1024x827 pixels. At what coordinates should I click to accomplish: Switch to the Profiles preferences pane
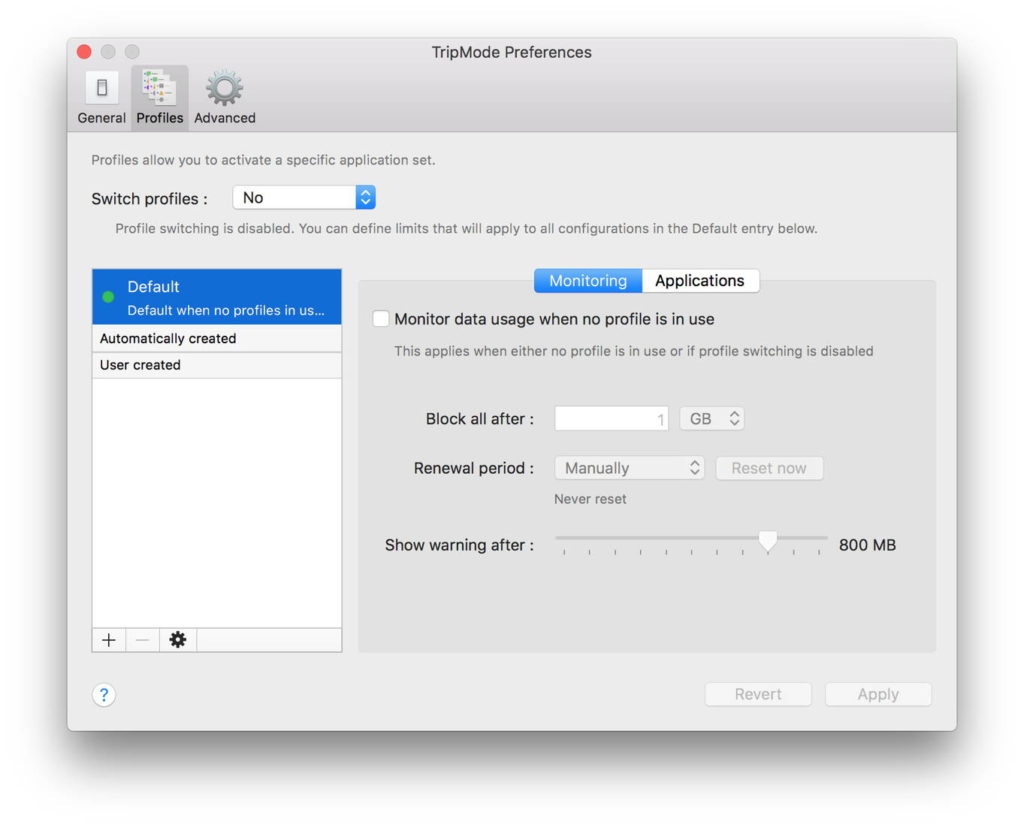click(x=160, y=98)
